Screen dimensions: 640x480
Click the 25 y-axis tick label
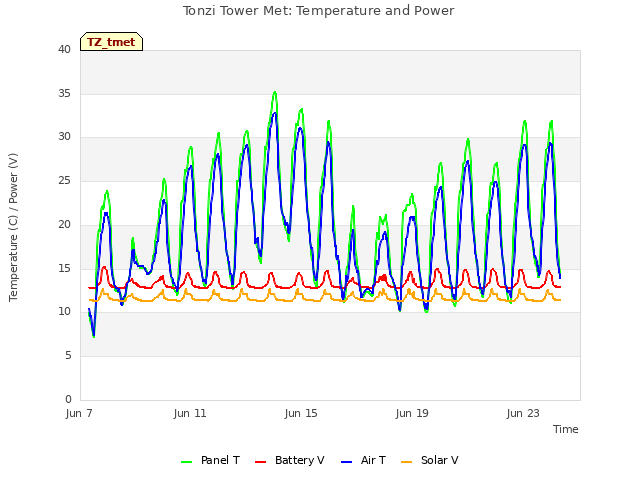pos(64,180)
